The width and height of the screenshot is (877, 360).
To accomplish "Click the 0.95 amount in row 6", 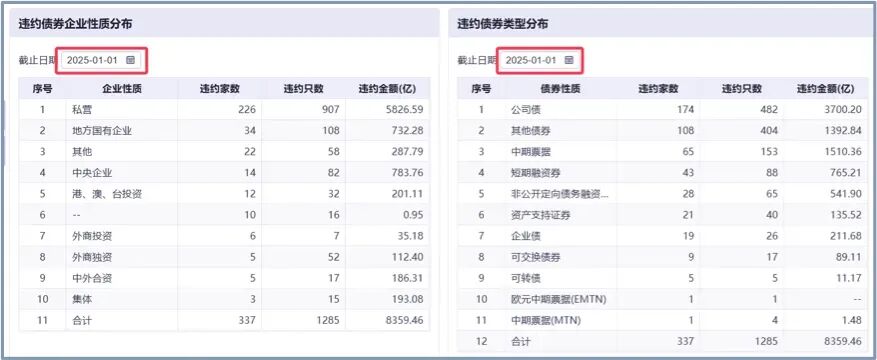I will pyautogui.click(x=413, y=215).
